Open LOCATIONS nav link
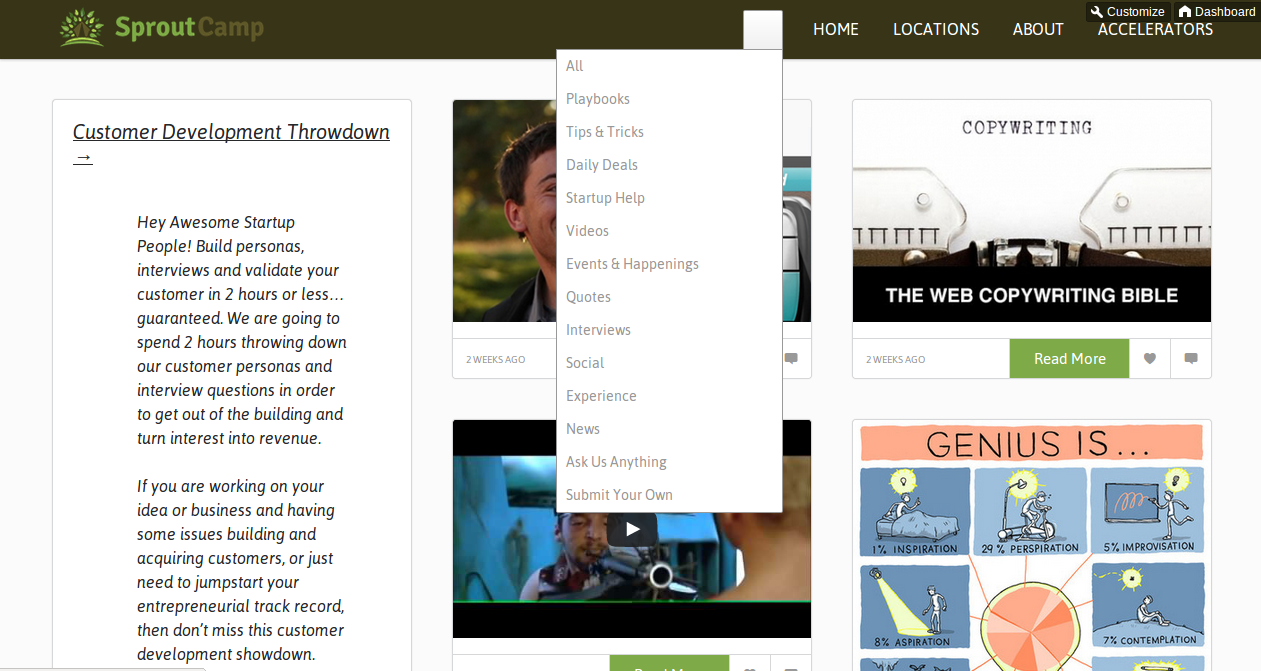 click(936, 29)
